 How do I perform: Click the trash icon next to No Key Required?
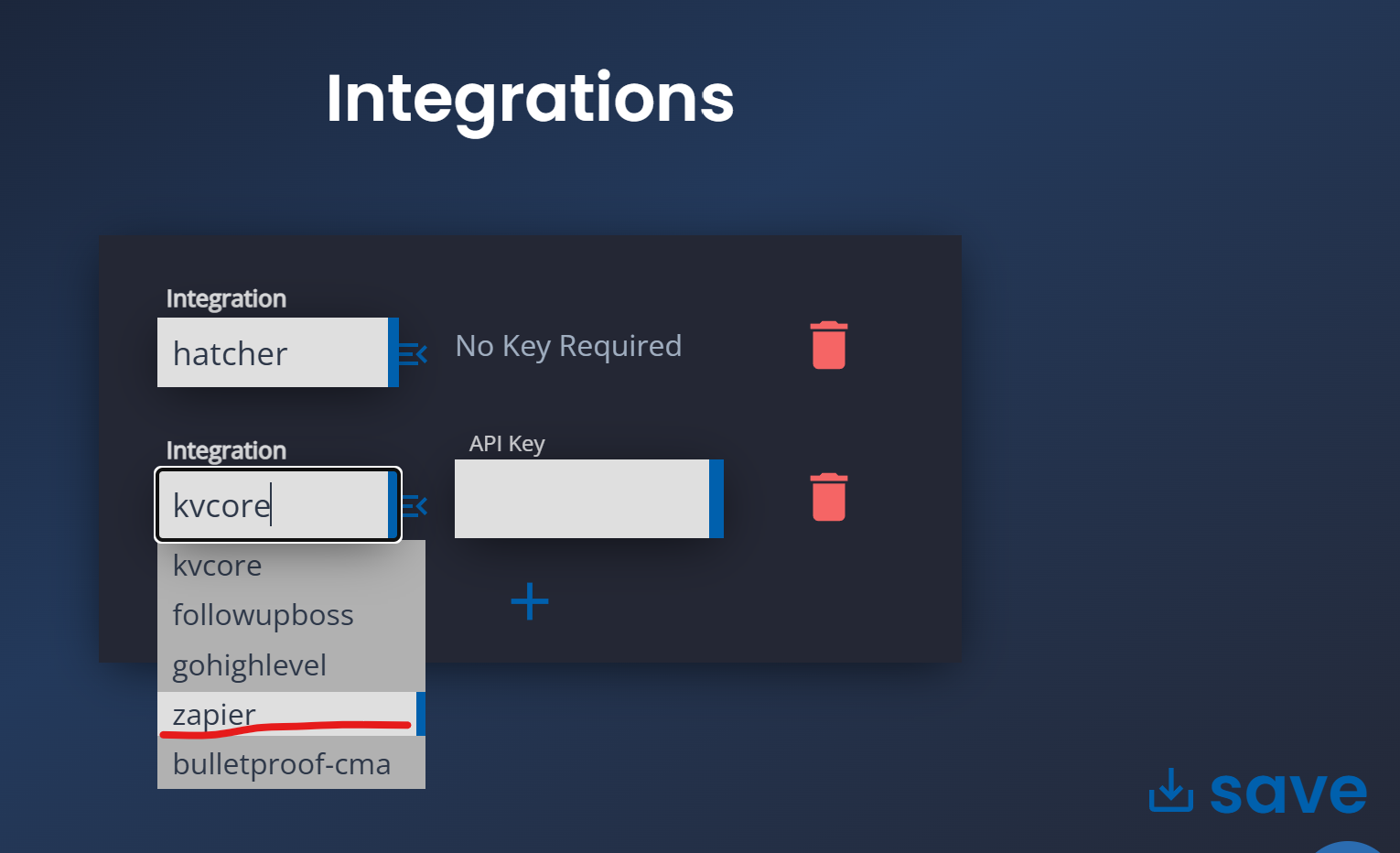click(828, 345)
